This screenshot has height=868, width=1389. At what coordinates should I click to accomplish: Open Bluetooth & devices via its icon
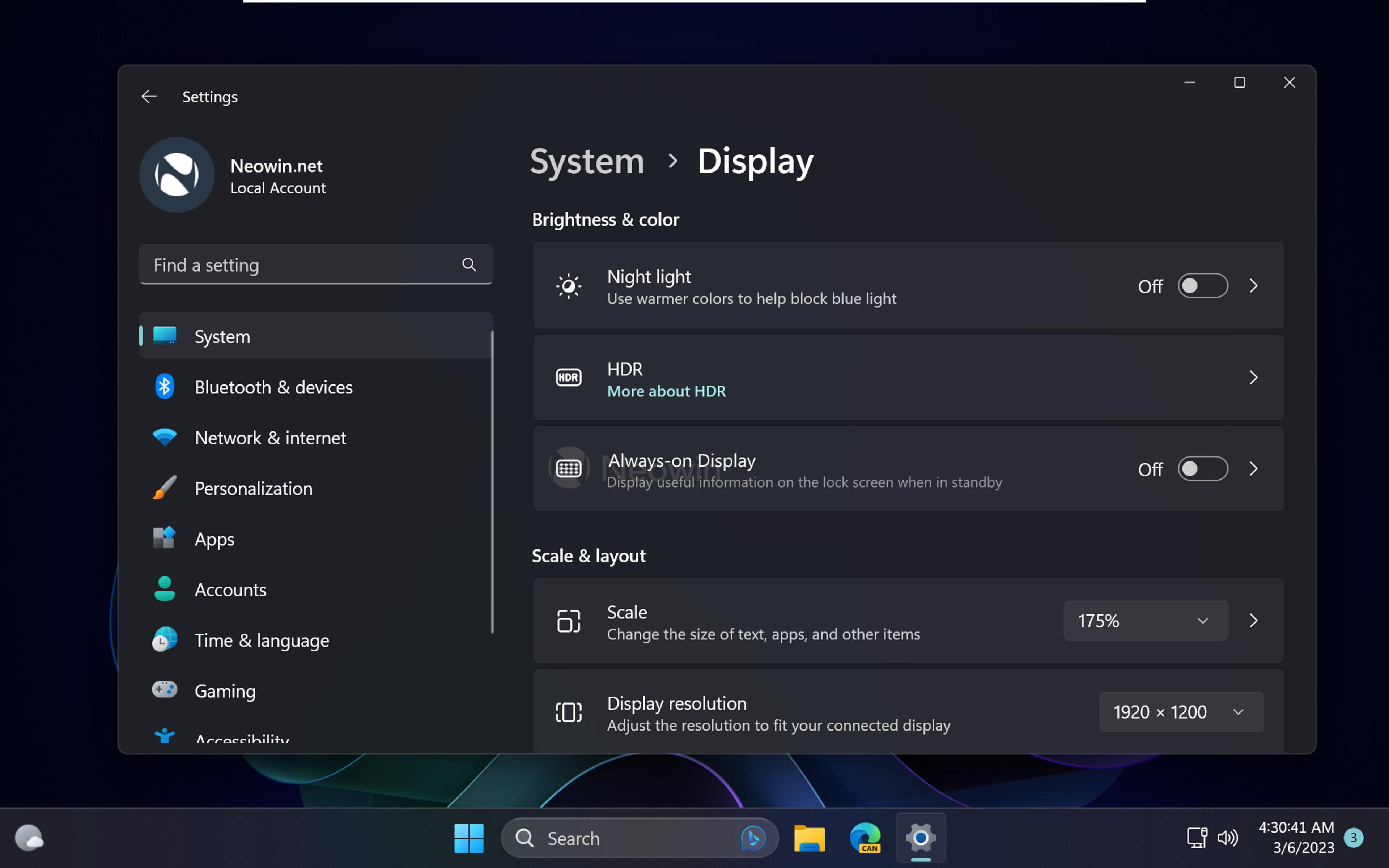[x=165, y=387]
